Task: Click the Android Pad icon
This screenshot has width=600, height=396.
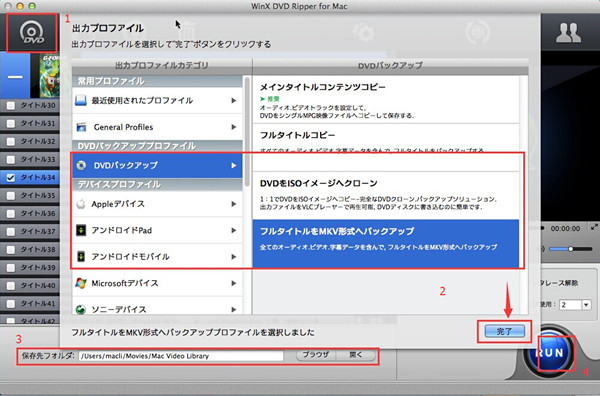Action: [x=81, y=230]
